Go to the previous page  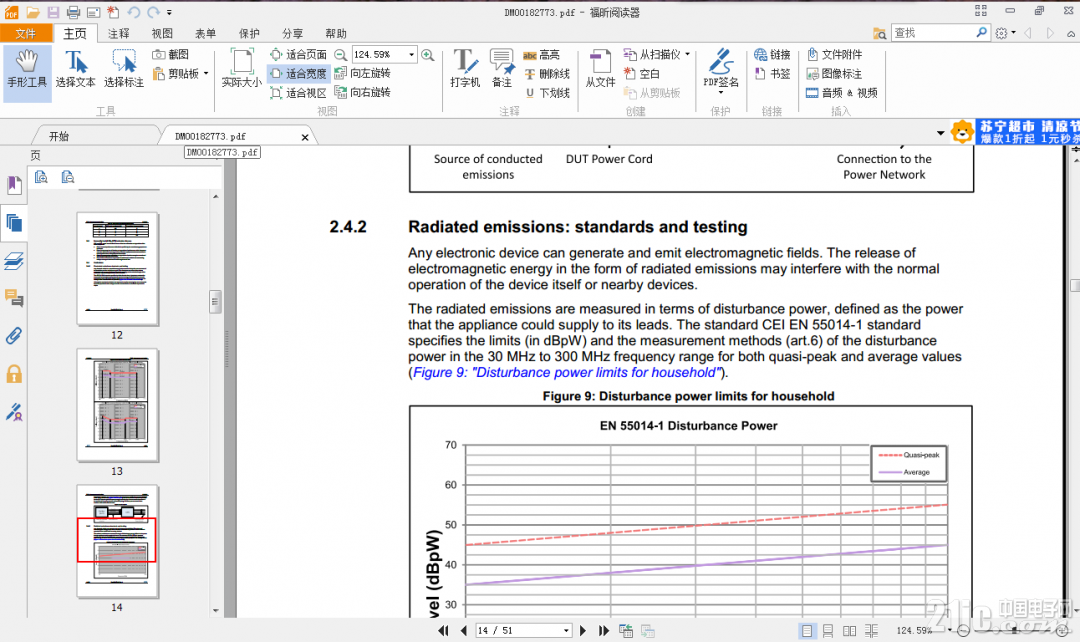click(x=464, y=630)
